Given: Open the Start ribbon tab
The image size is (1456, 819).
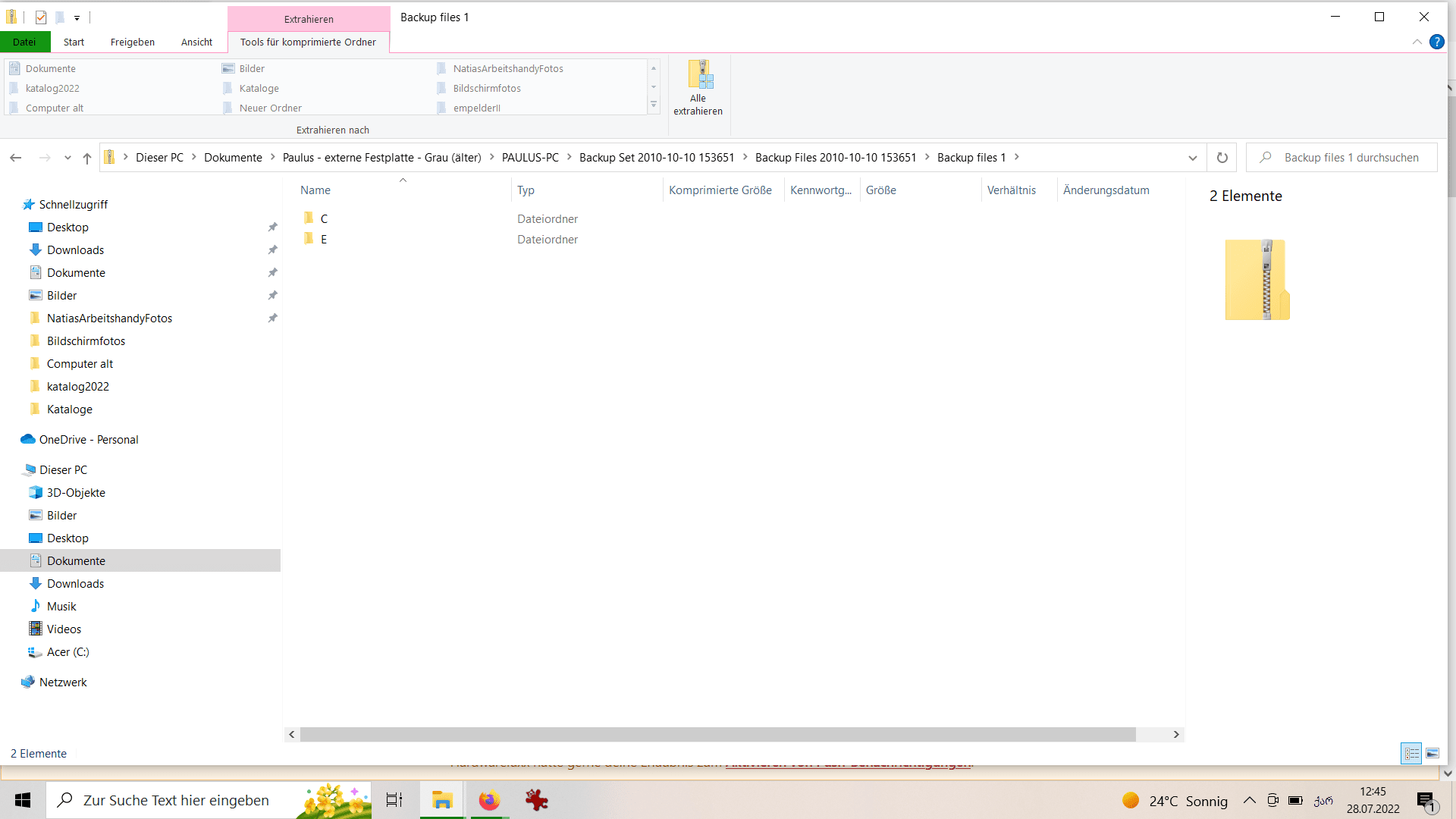Looking at the screenshot, I should tap(74, 42).
